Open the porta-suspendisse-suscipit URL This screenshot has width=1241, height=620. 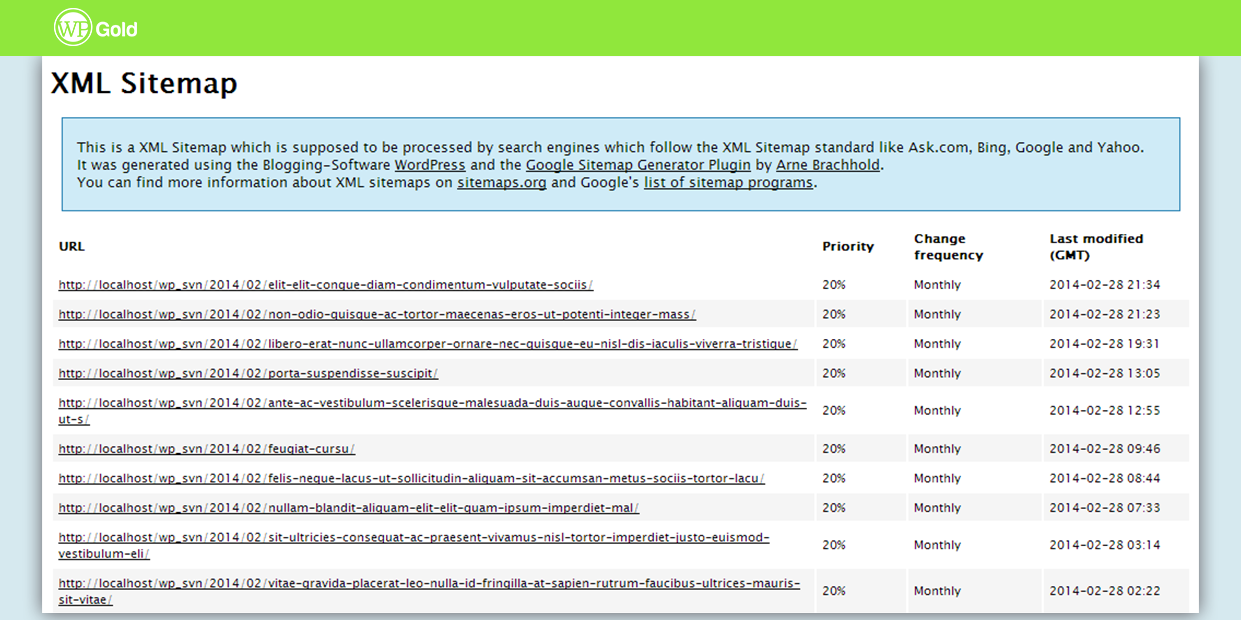tap(248, 373)
